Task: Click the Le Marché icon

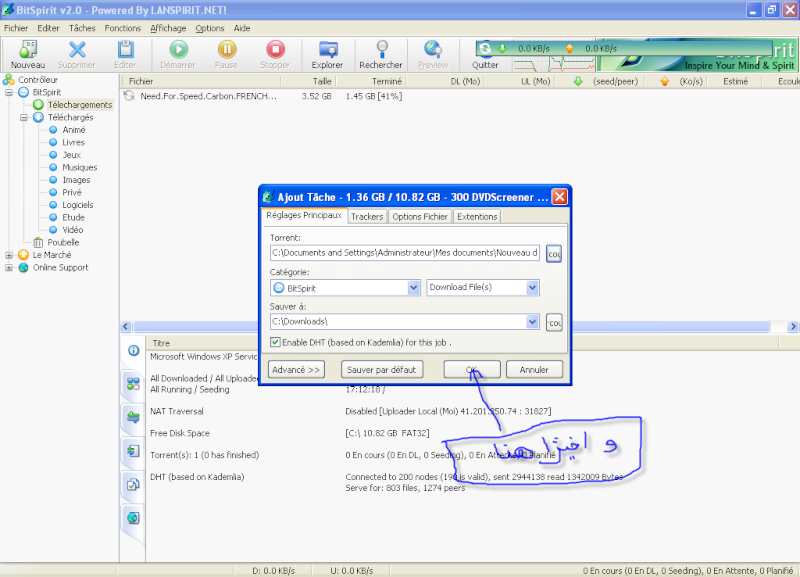Action: coord(23,255)
